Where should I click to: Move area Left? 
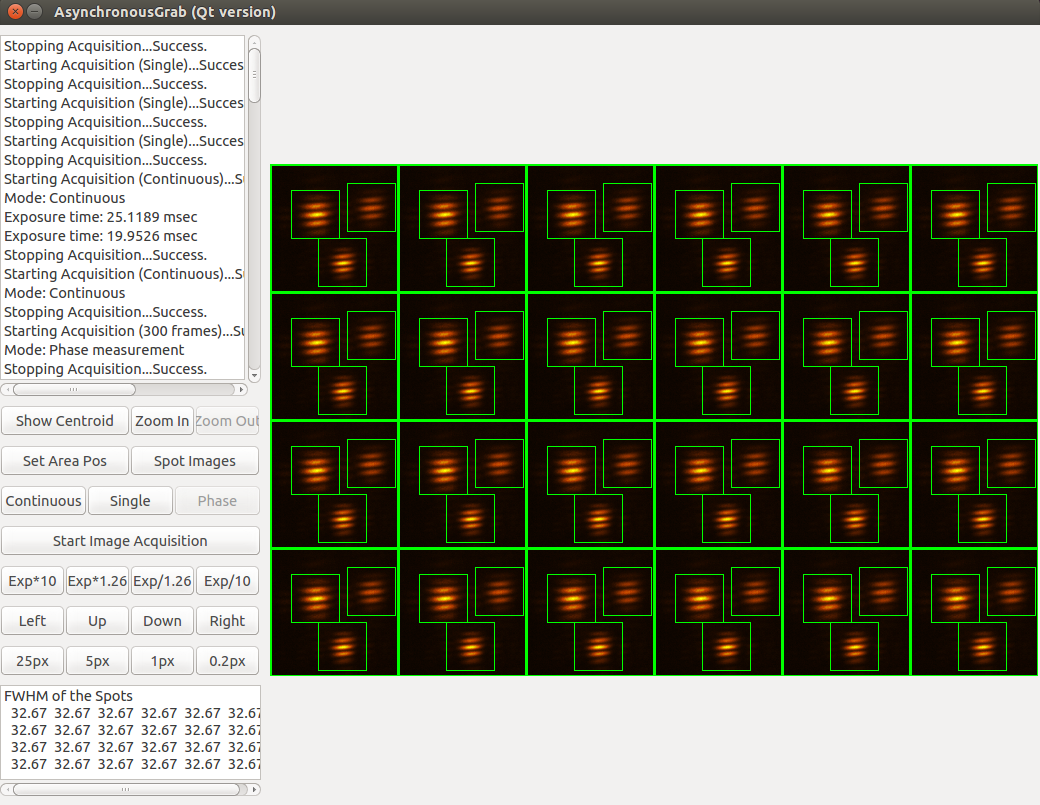[x=32, y=621]
